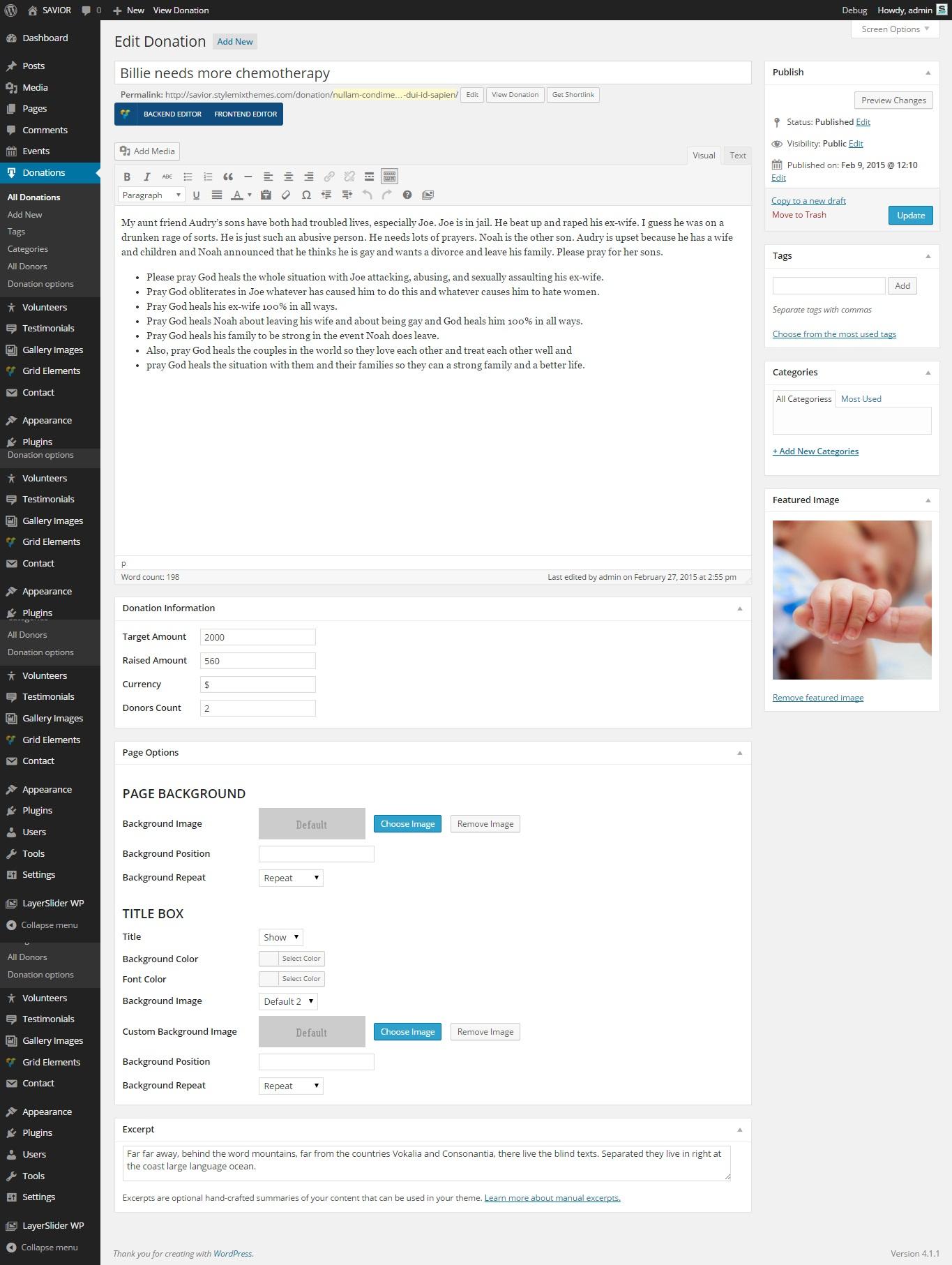Add tag with the Add button

point(902,286)
